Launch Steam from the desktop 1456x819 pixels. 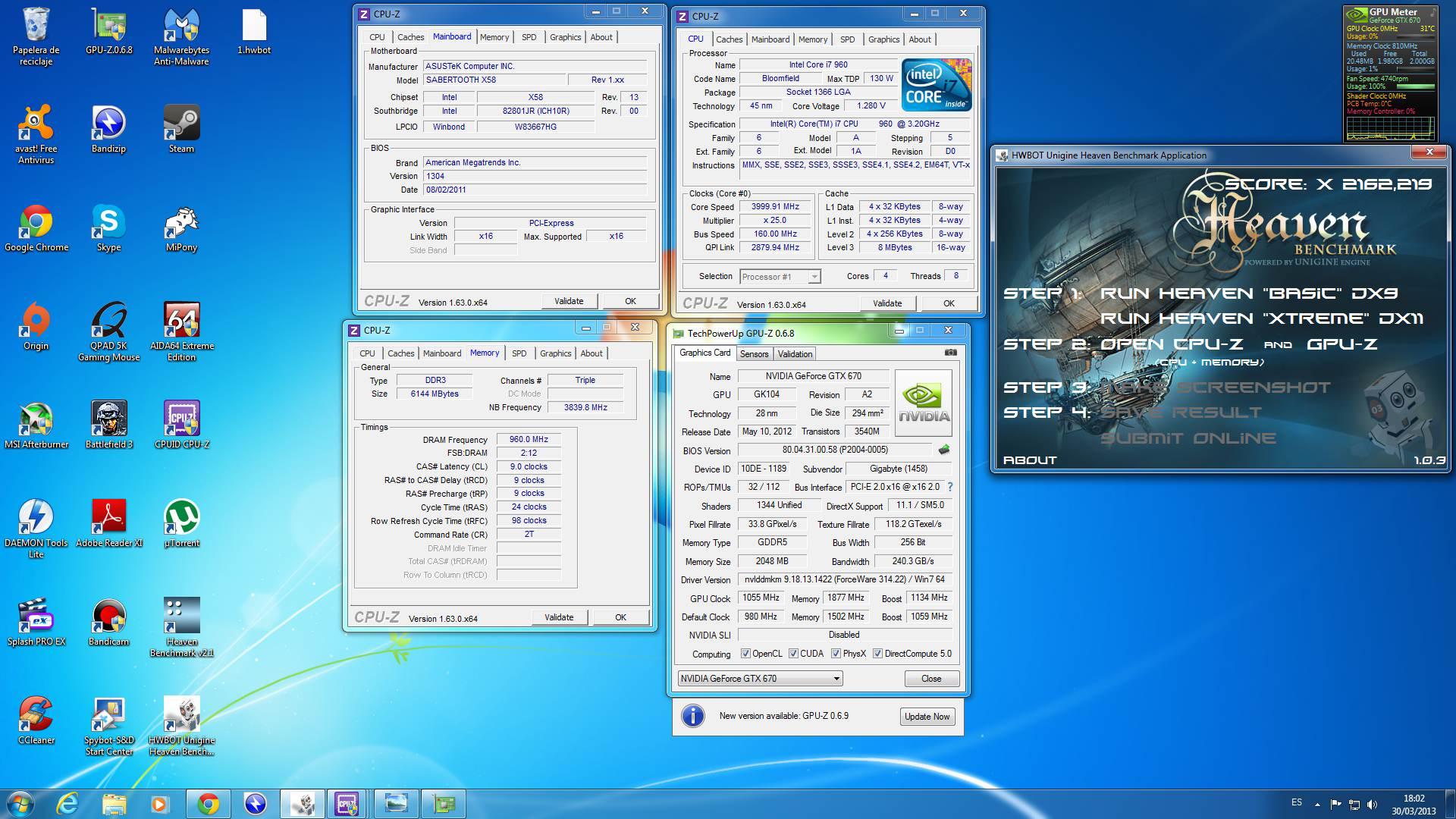181,129
